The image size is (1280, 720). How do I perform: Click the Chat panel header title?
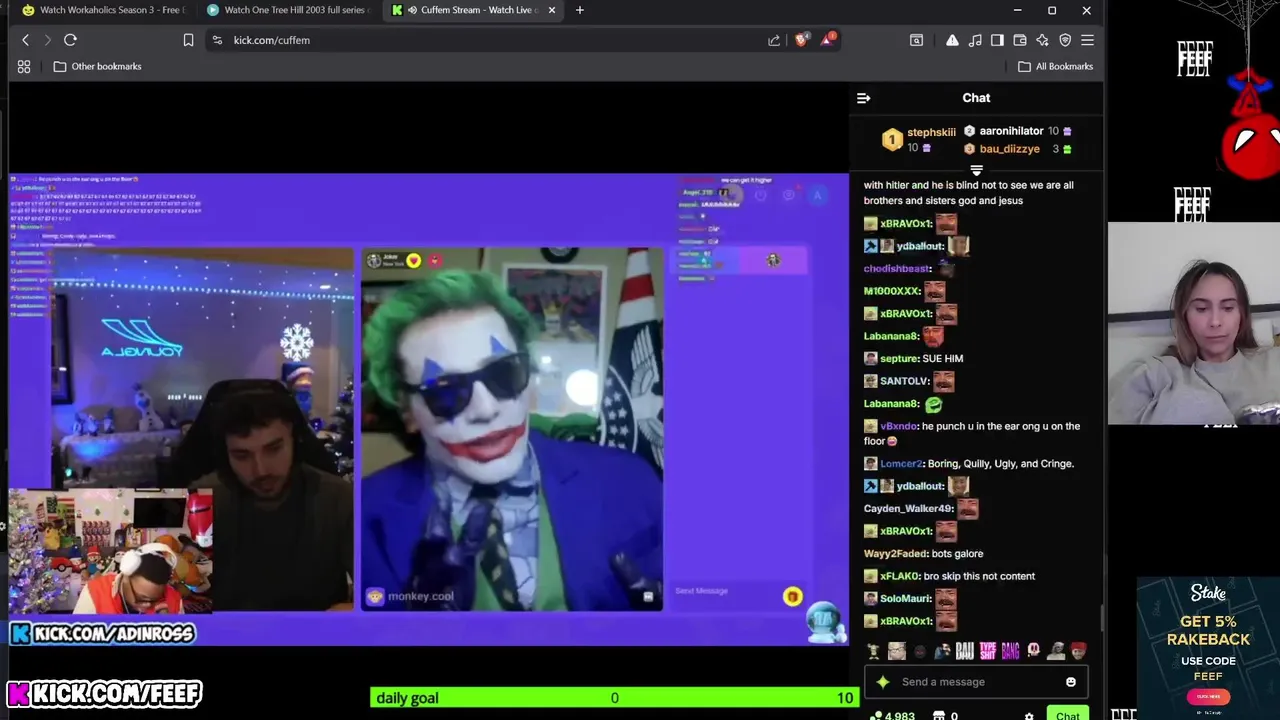(x=976, y=98)
